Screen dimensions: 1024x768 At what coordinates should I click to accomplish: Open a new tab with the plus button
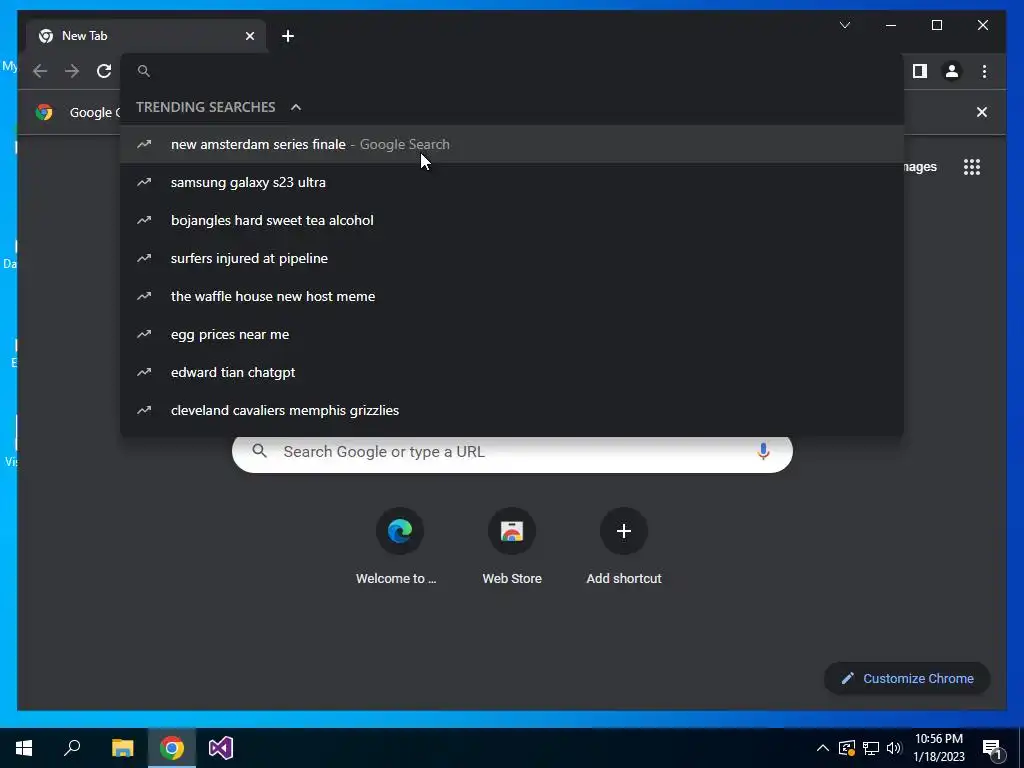coord(288,36)
